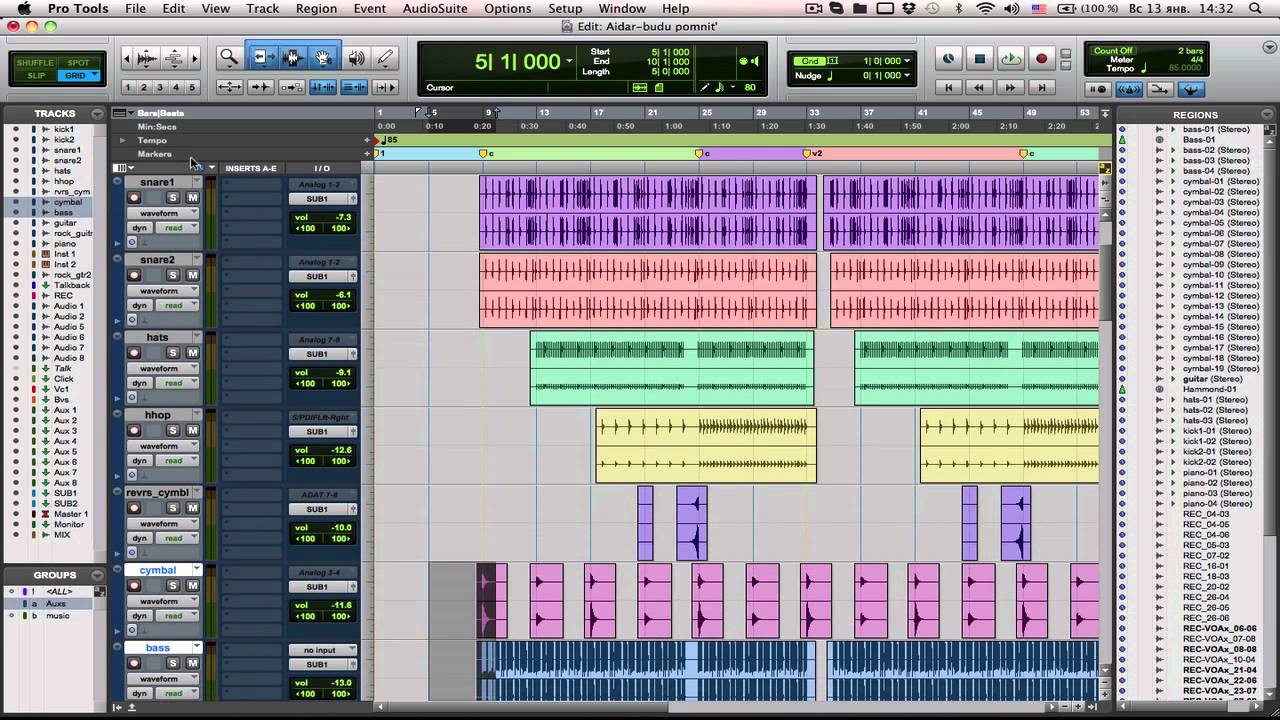
Task: Recall Zoom Preset 3
Action: tap(160, 87)
